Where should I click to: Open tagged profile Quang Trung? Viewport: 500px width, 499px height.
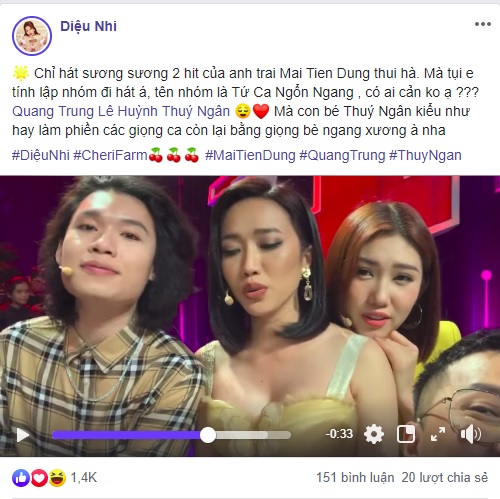coord(53,111)
